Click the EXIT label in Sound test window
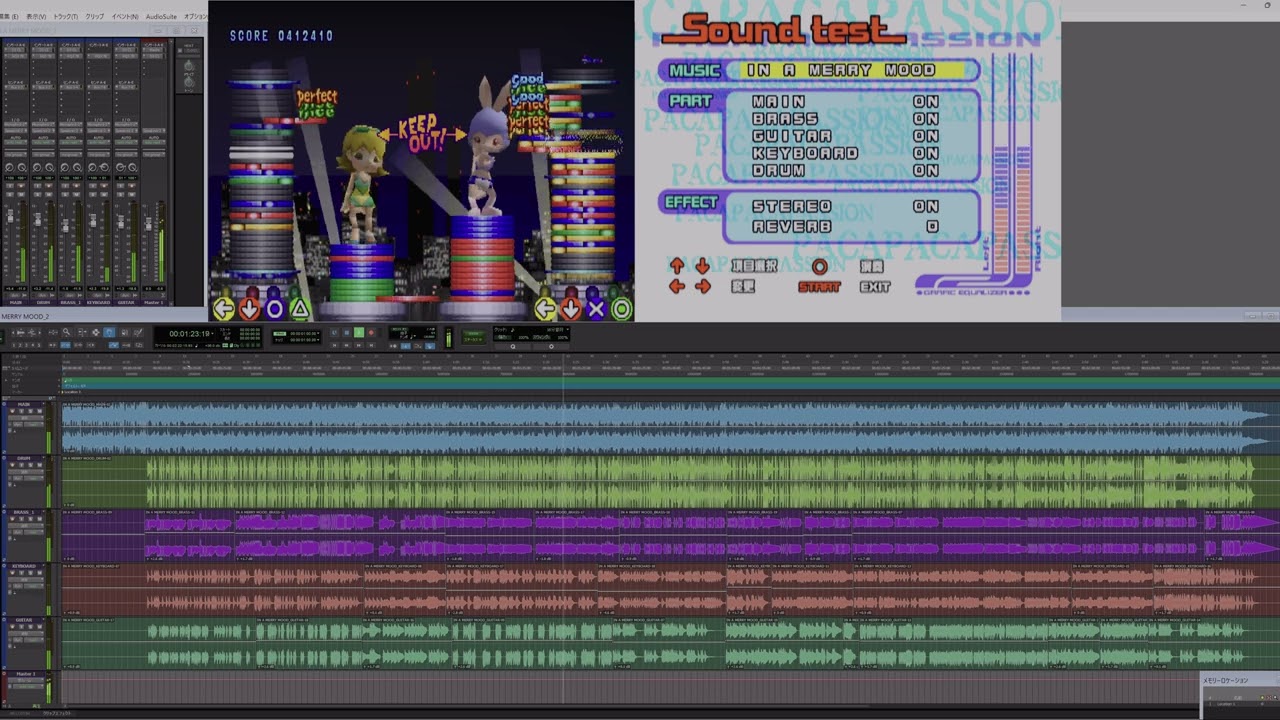Viewport: 1280px width, 720px height. click(875, 287)
